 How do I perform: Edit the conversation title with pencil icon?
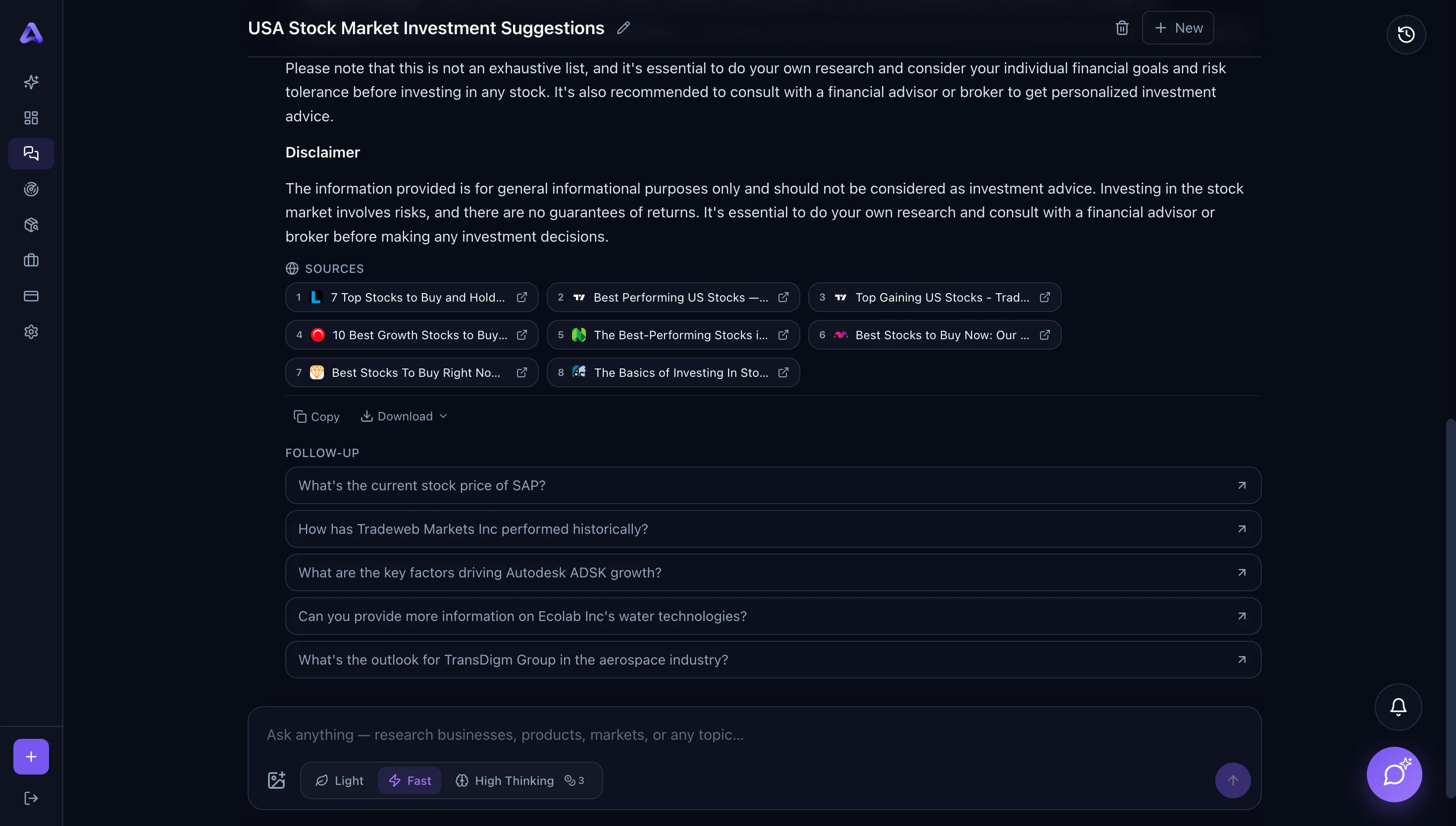624,28
